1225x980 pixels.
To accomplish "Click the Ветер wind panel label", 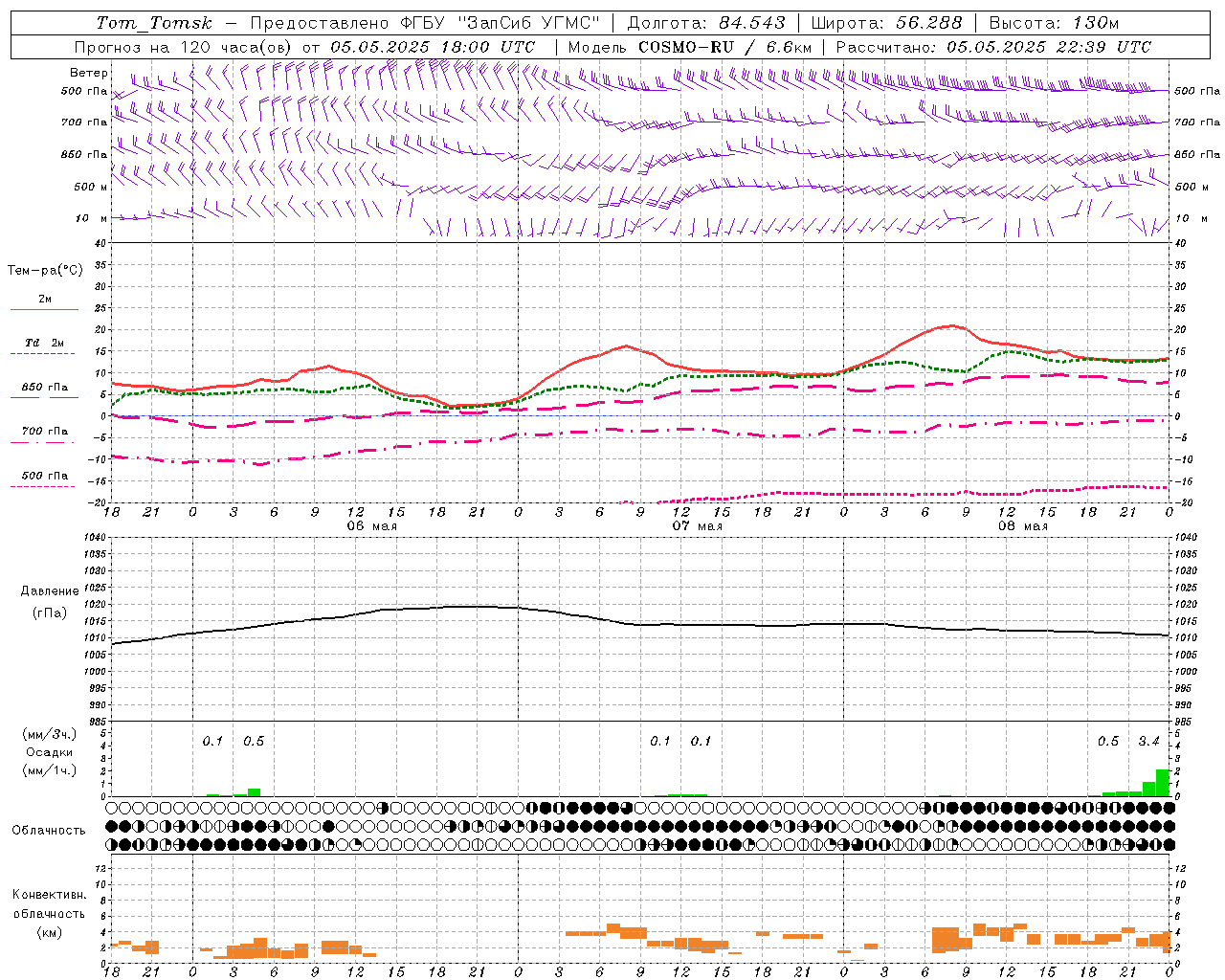I will [x=89, y=73].
